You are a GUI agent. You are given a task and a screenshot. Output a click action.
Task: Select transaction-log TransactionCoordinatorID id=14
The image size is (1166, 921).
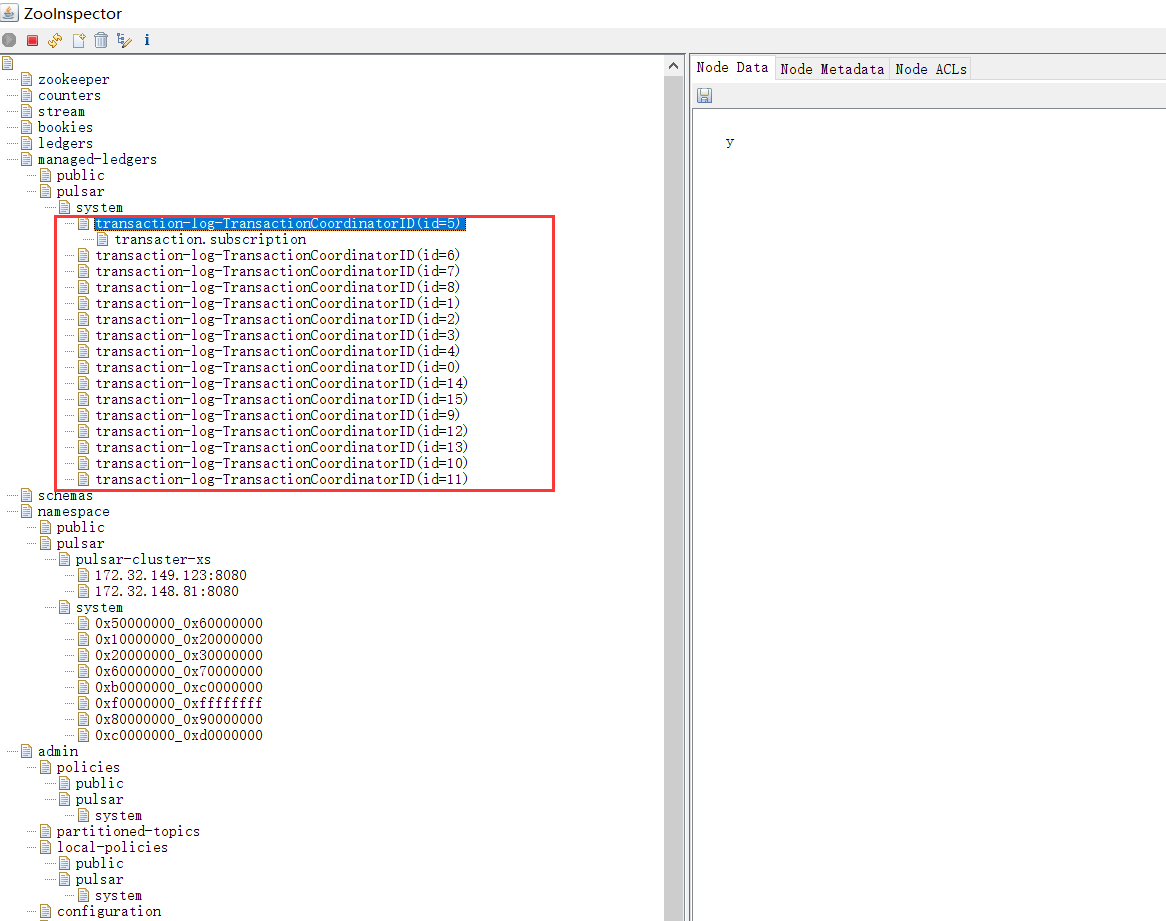click(x=281, y=384)
